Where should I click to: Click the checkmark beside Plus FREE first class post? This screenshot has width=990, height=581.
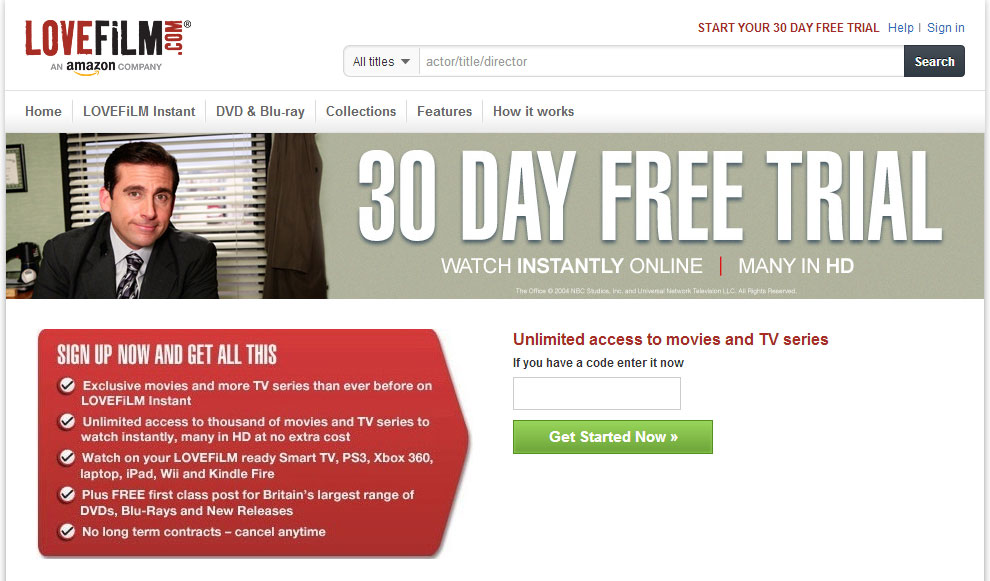pyautogui.click(x=67, y=494)
